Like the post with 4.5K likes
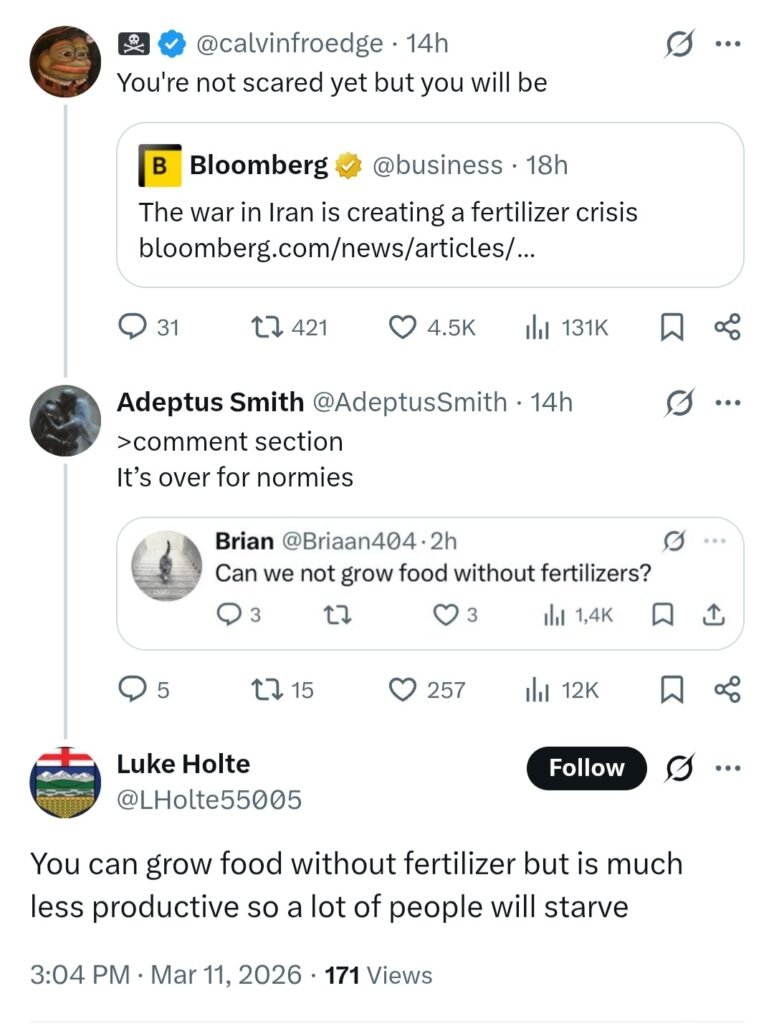This screenshot has width=774, height=1024. click(x=402, y=327)
